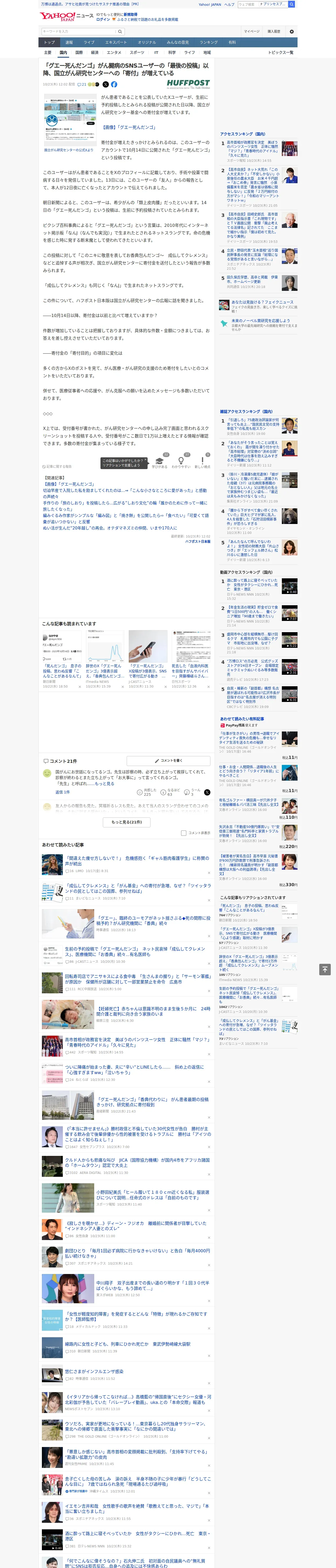Click the ログイン link
Image resolution: width=336 pixels, height=1568 pixels.
pyautogui.click(x=103, y=20)
